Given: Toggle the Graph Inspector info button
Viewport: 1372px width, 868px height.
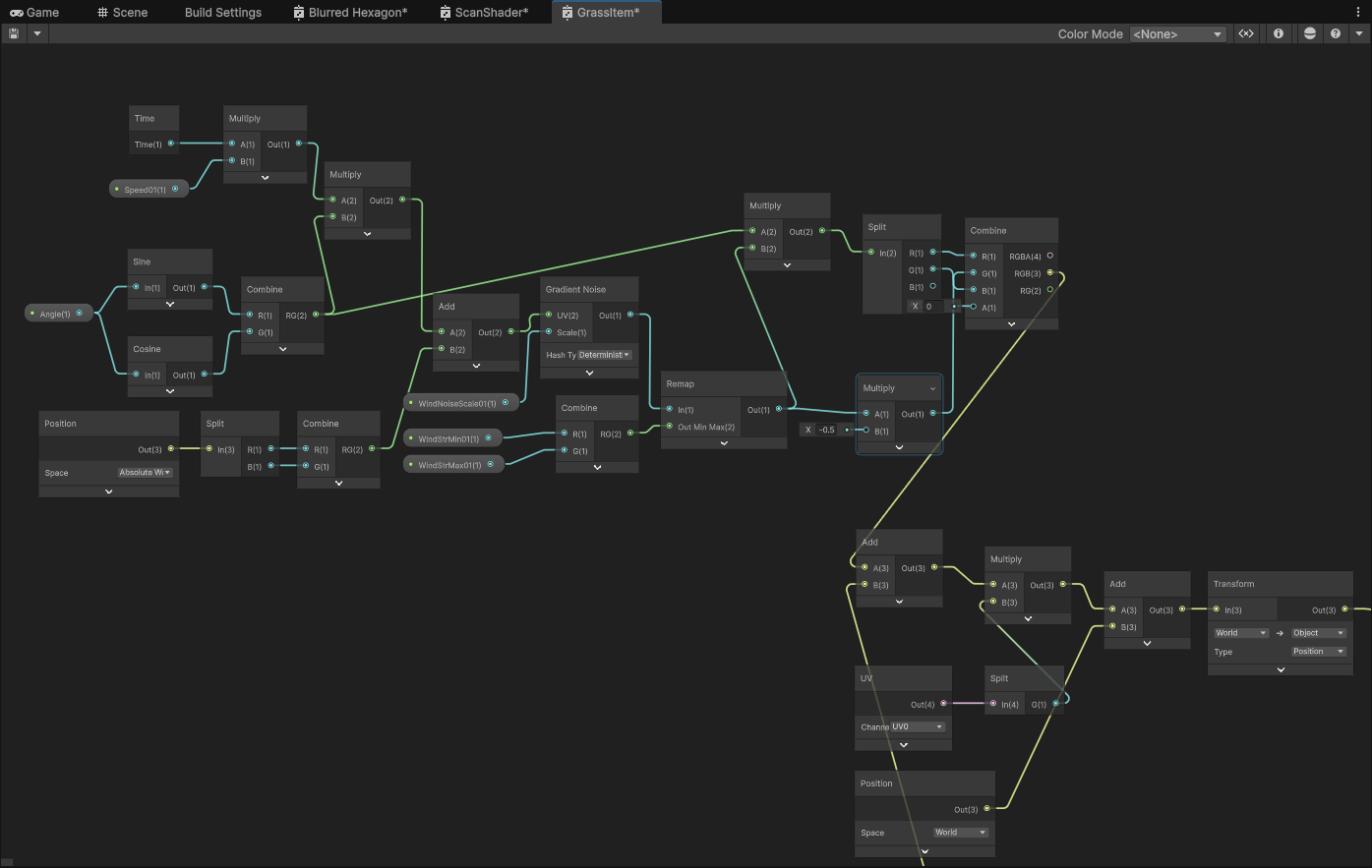Looking at the screenshot, I should point(1278,33).
